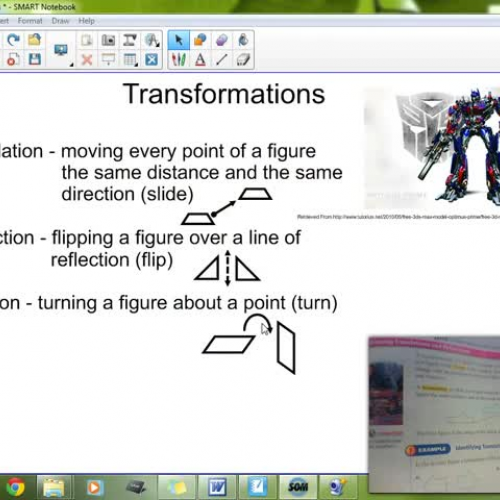The width and height of the screenshot is (500, 500).
Task: Open the add-ons globe icon
Action: pos(151,40)
